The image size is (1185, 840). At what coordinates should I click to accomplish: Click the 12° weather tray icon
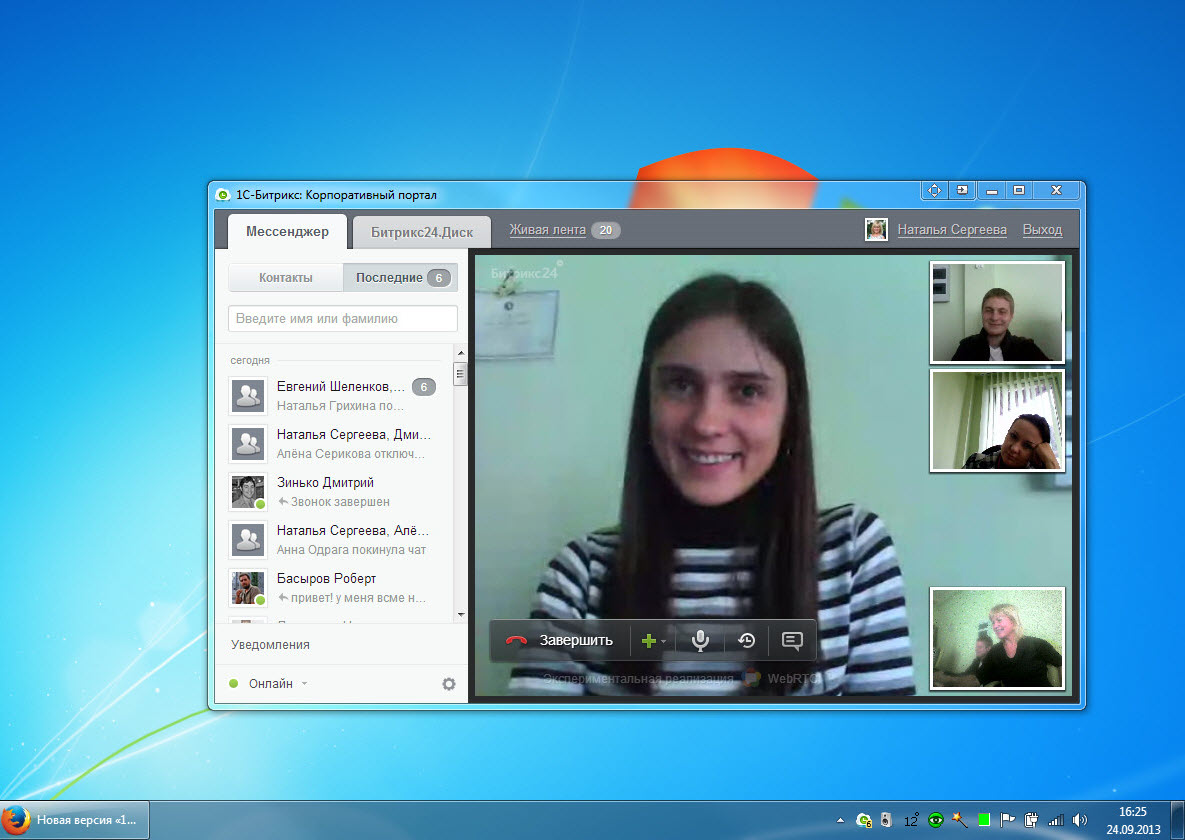click(x=911, y=820)
